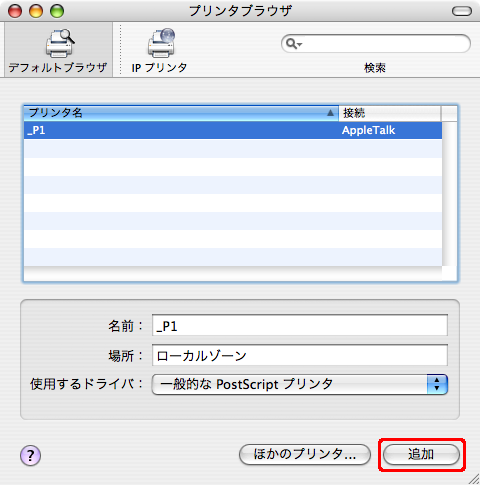Expand the search field options arrow

pyautogui.click(x=299, y=44)
